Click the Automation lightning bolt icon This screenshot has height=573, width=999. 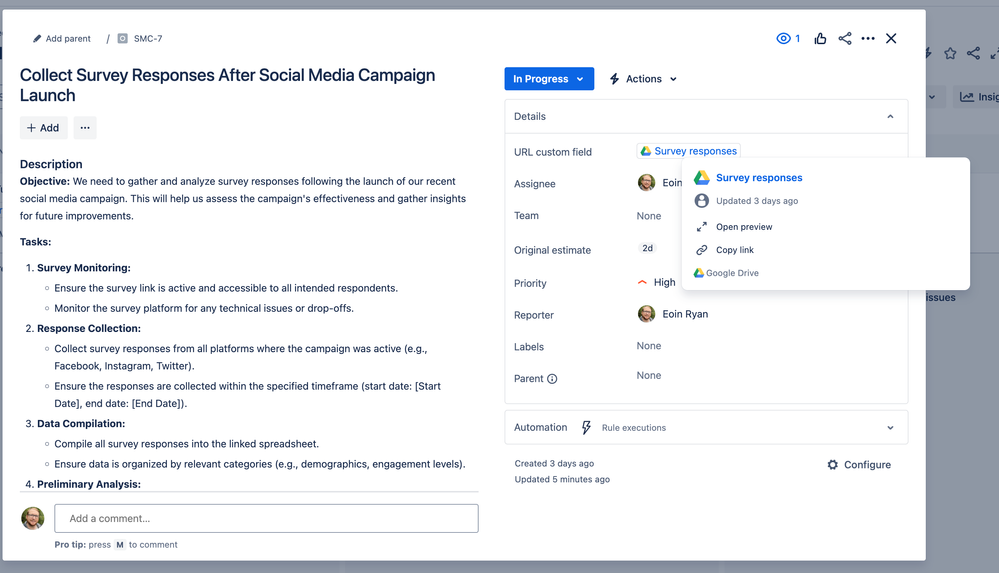[586, 428]
